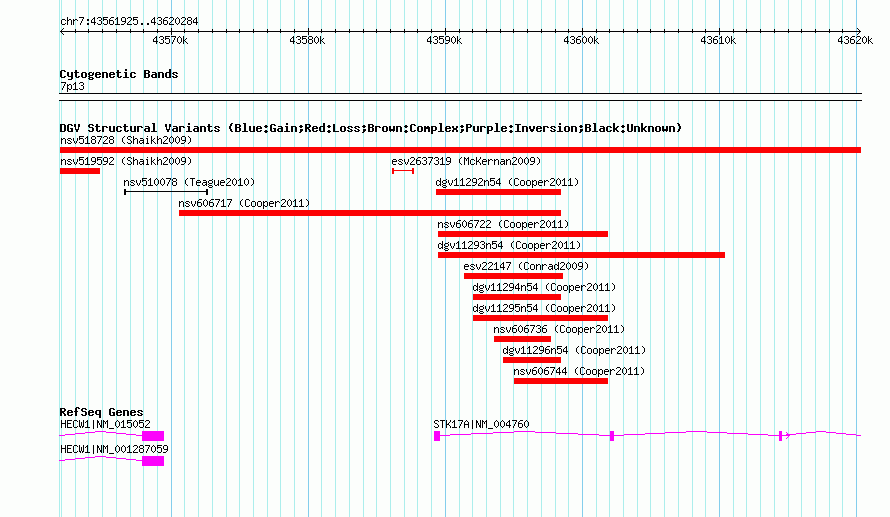The width and height of the screenshot is (890, 517).
Task: Click the red bar under dgv11293n54
Action: coord(581,255)
